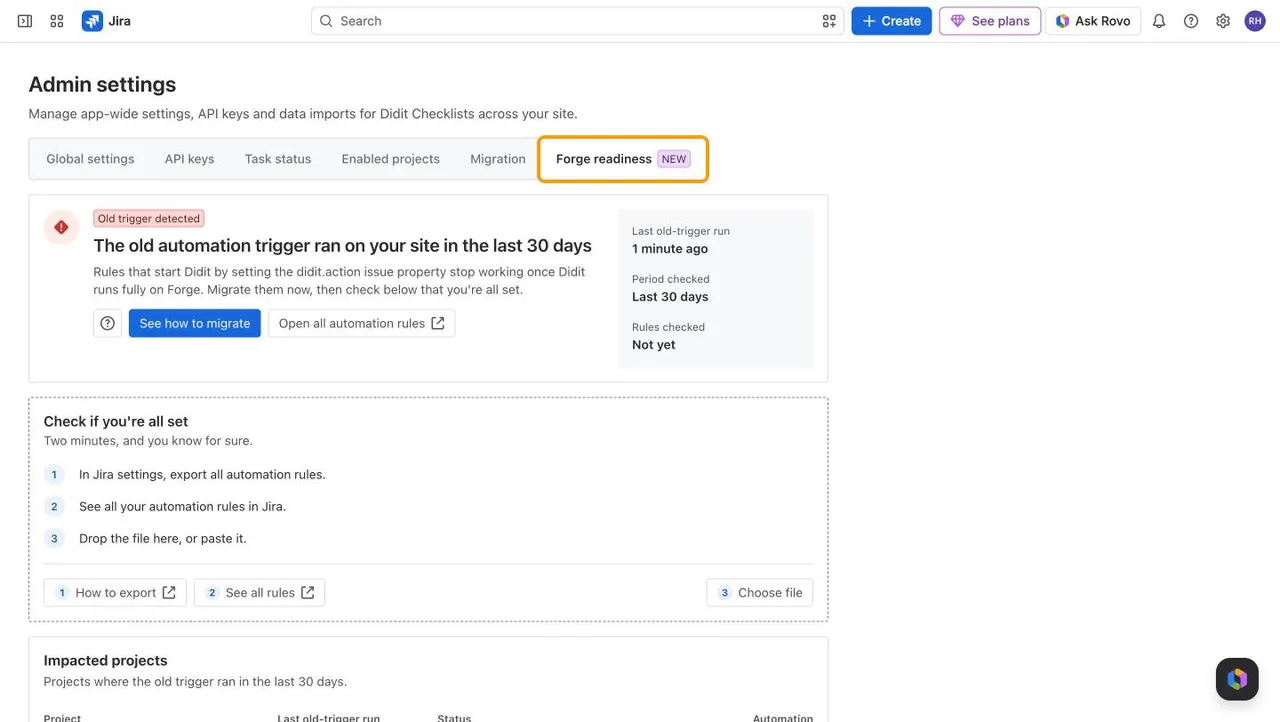Toggle the sidebar panel icon
Viewport: 1280px width, 722px height.
(25, 21)
